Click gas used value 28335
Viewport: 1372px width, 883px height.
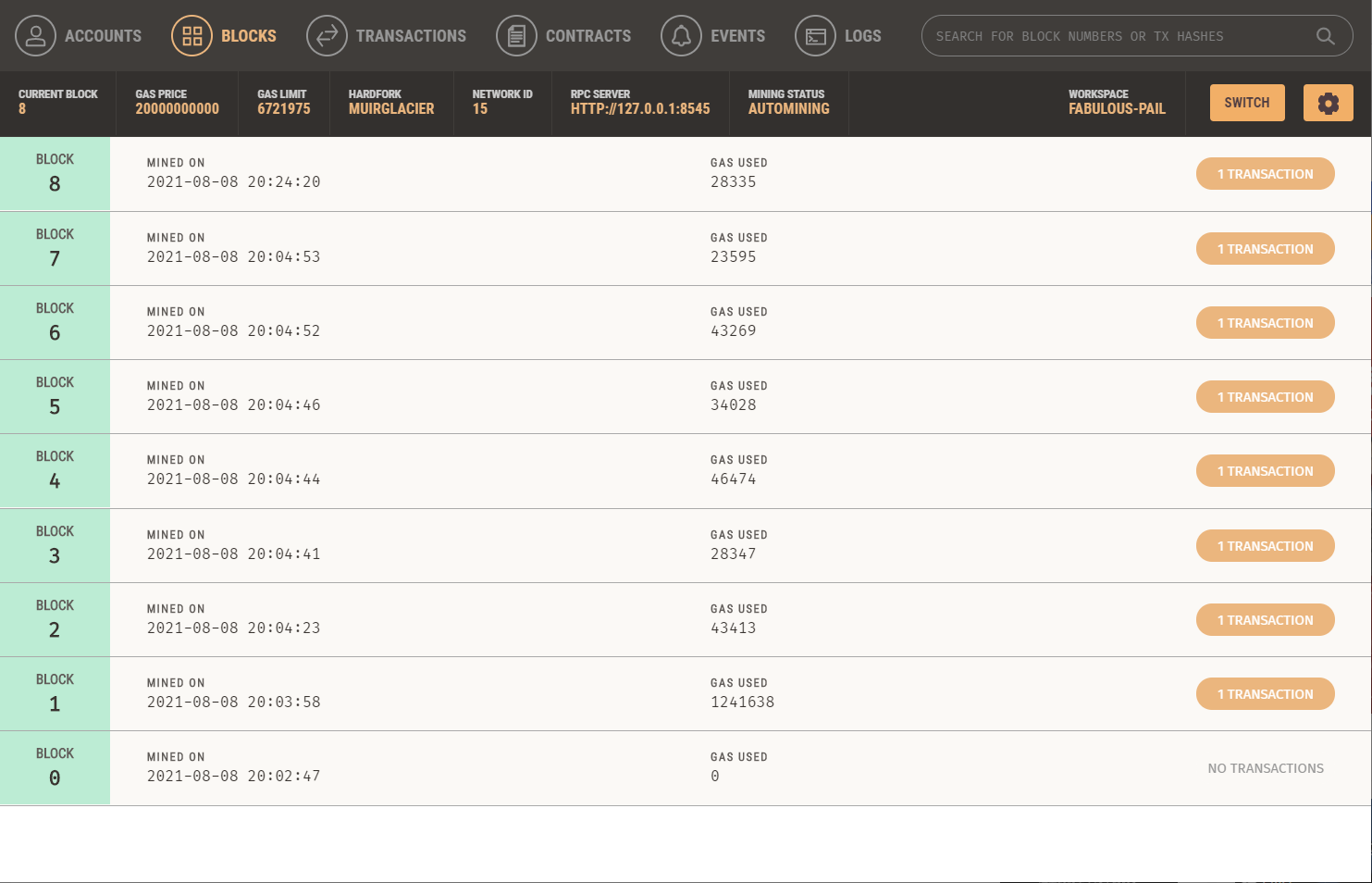[x=733, y=182]
